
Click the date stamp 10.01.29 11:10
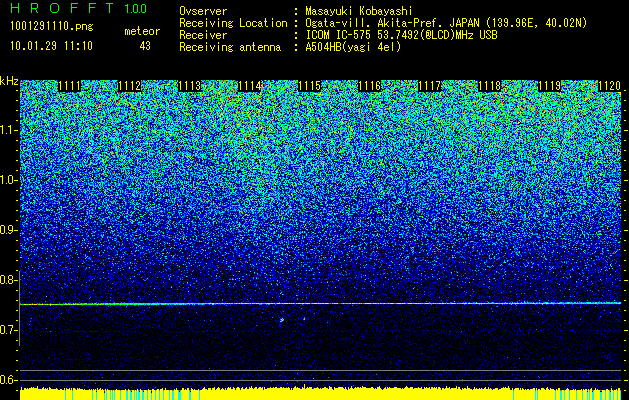pos(51,46)
